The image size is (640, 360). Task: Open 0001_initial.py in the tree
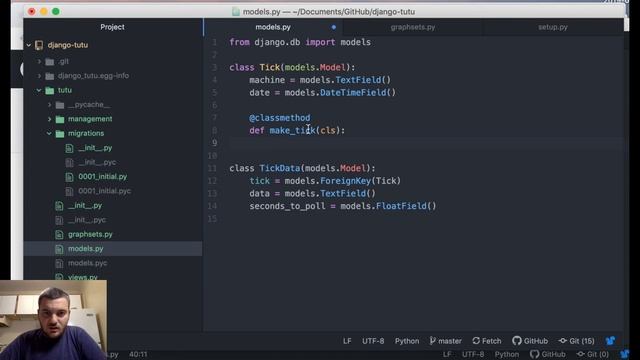102,177
